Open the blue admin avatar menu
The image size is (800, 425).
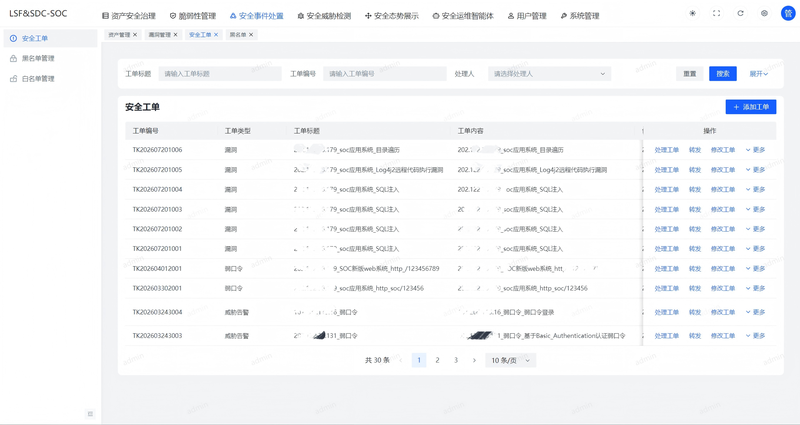click(788, 13)
